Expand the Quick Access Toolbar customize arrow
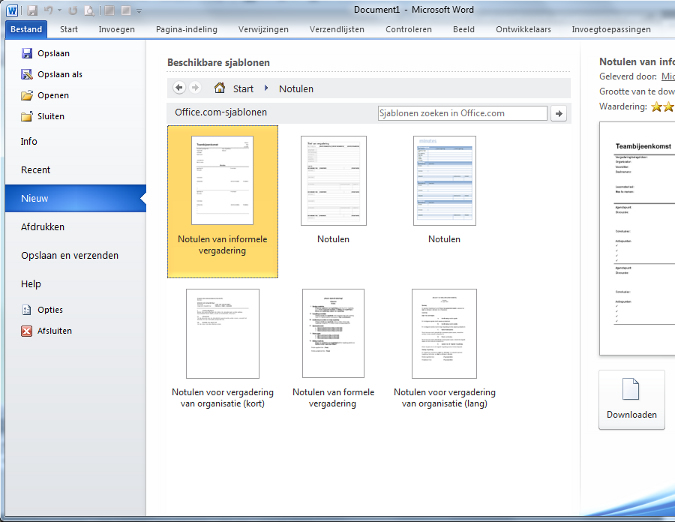The height and width of the screenshot is (522, 675). pyautogui.click(x=138, y=11)
